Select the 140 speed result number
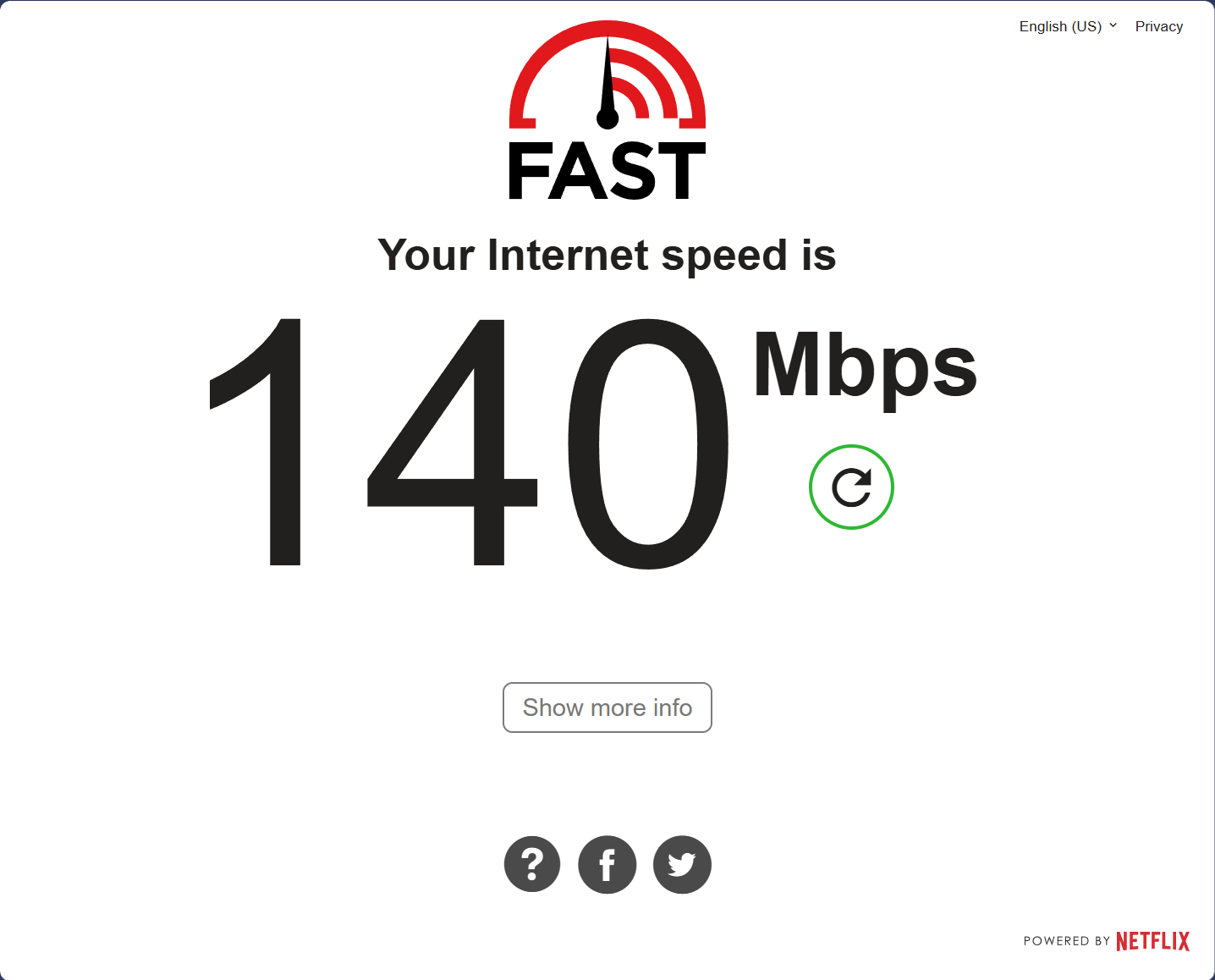 (x=469, y=443)
